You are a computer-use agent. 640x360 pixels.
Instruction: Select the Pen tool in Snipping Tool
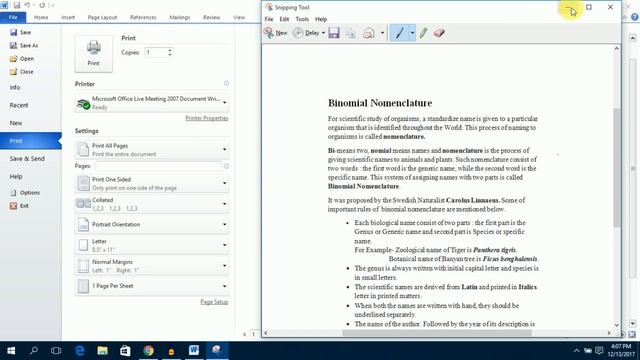pos(399,33)
